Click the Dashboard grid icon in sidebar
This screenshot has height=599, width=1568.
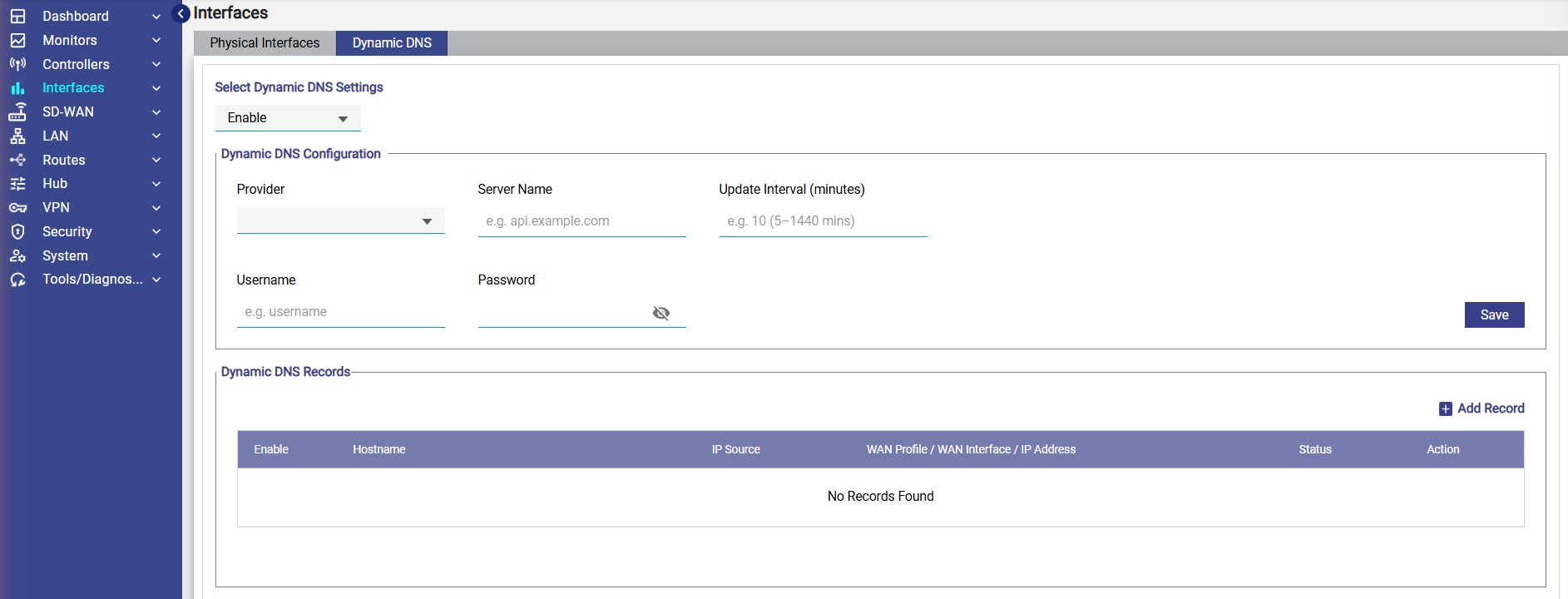pyautogui.click(x=17, y=16)
